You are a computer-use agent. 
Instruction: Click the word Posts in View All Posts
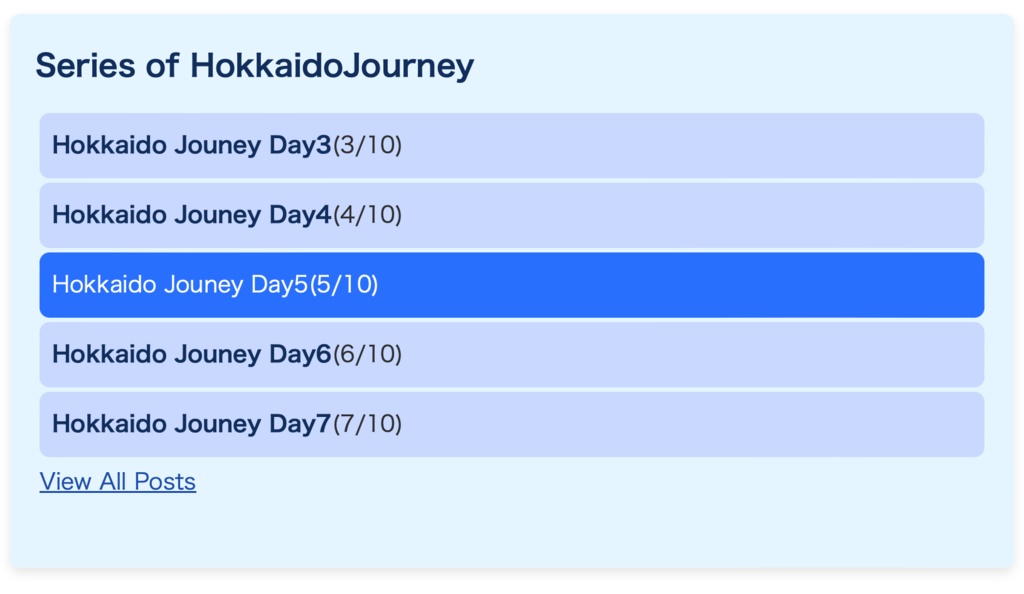(x=165, y=482)
